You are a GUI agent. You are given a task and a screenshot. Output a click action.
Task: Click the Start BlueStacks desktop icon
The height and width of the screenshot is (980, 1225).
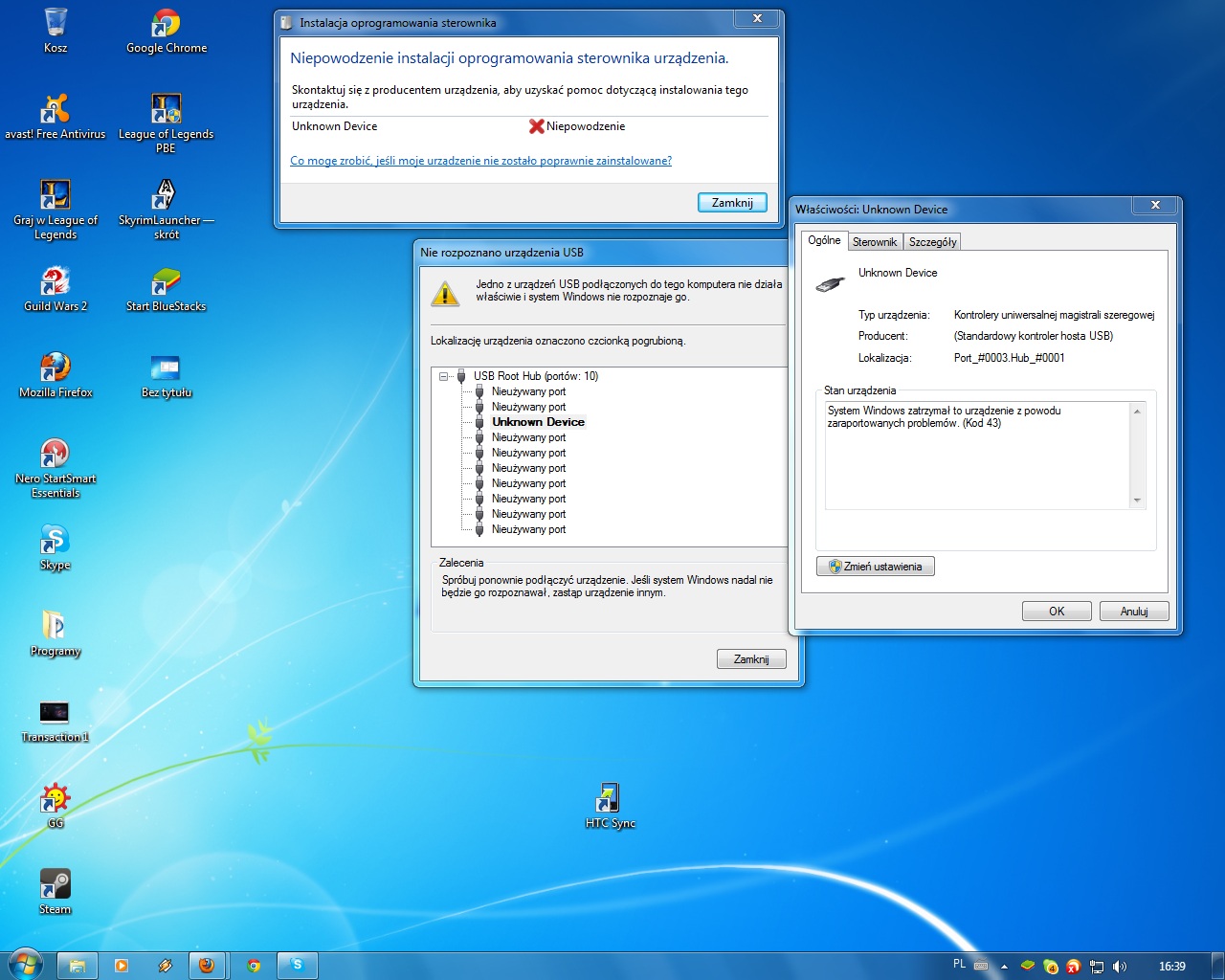click(167, 289)
